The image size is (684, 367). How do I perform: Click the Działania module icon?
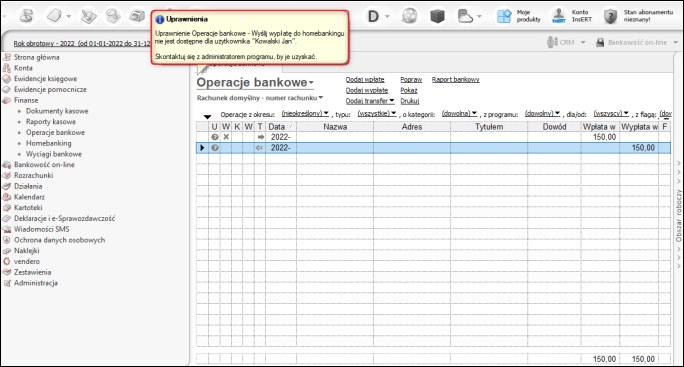click(x=7, y=186)
